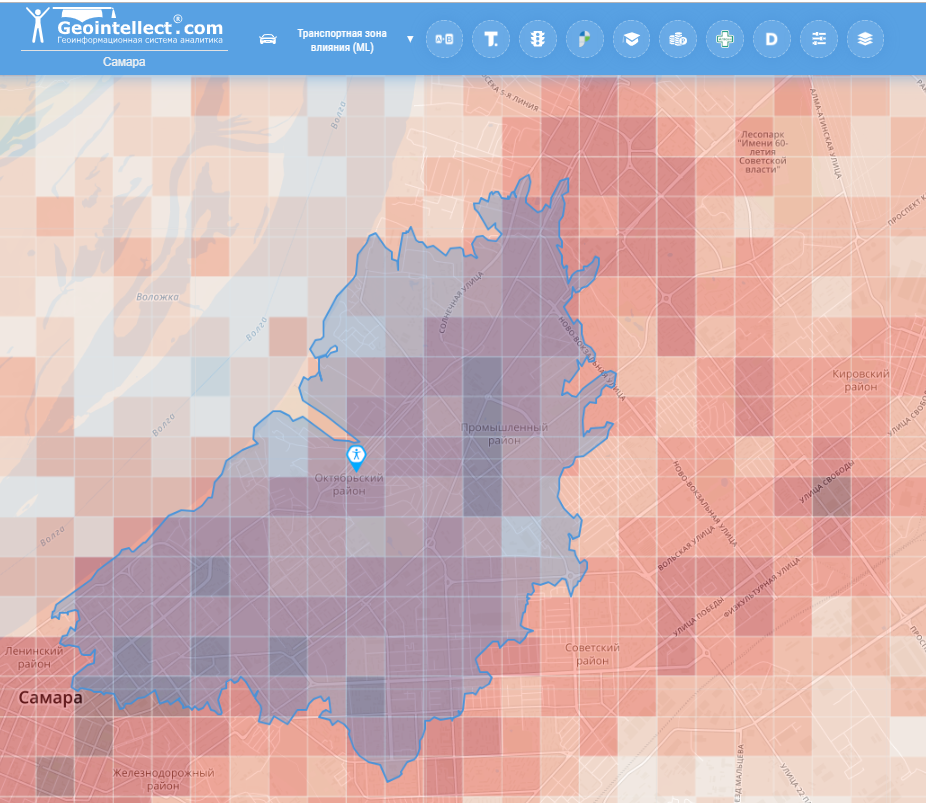Click the car transport mode icon
The height and width of the screenshot is (803, 926).
click(x=267, y=39)
